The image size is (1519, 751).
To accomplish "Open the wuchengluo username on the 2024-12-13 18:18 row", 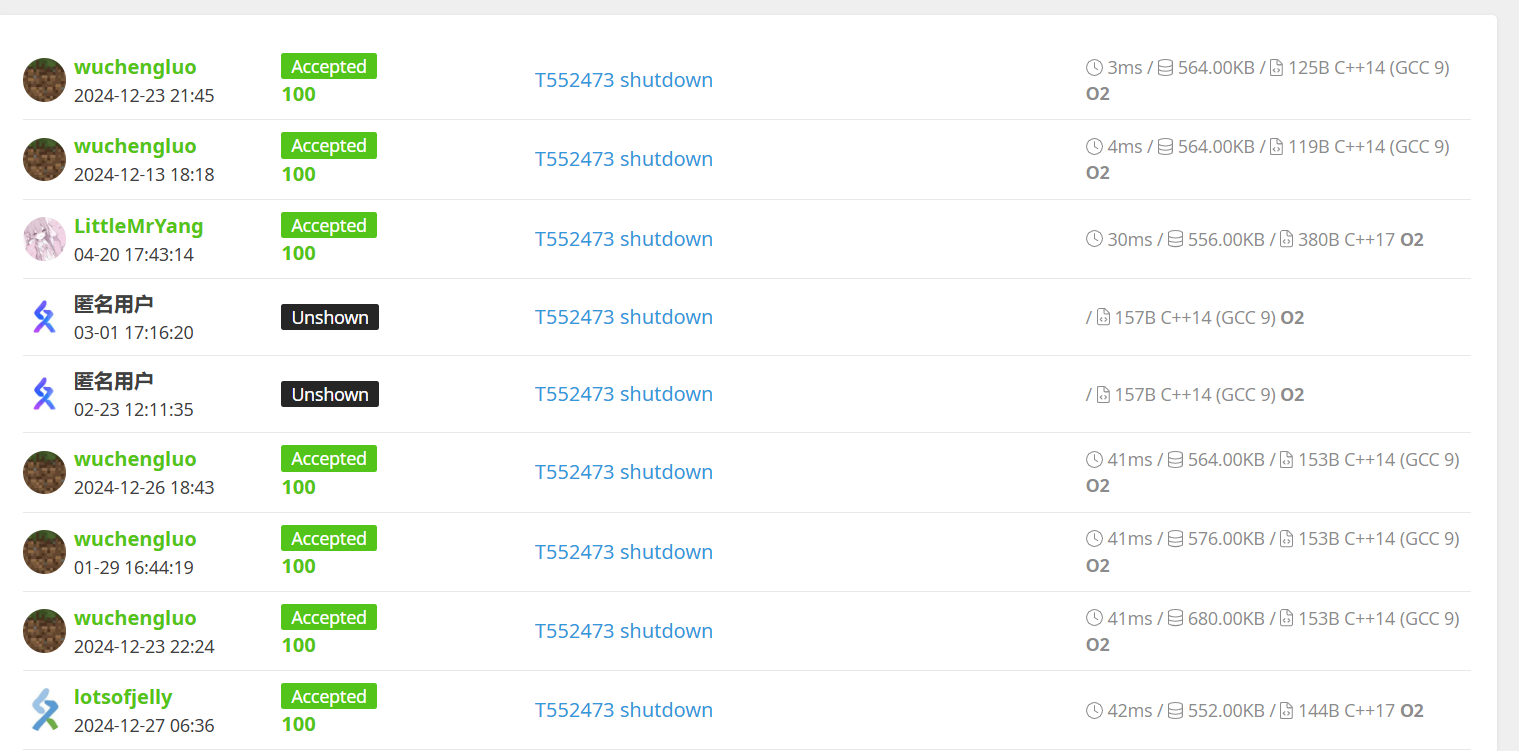I will (x=135, y=146).
